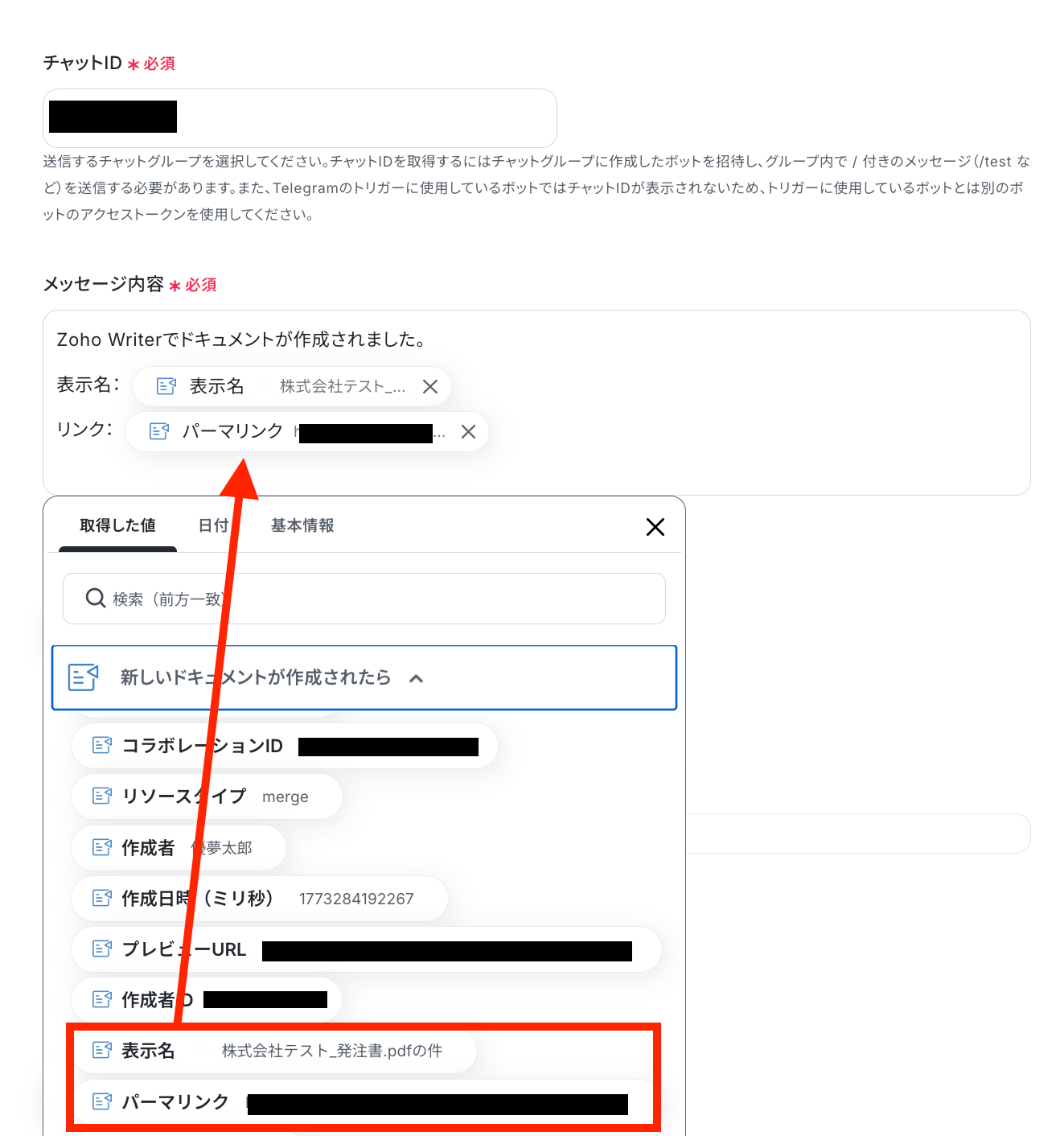Focus the 検索（前方一致） search field
Screen dimensions: 1064x1136
click(364, 599)
